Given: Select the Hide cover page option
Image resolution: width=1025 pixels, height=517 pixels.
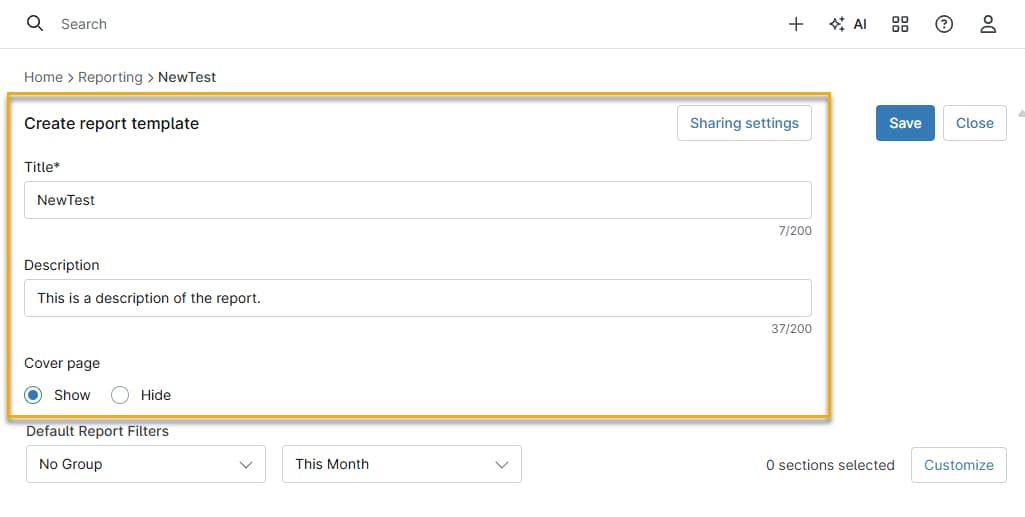Looking at the screenshot, I should tap(121, 395).
